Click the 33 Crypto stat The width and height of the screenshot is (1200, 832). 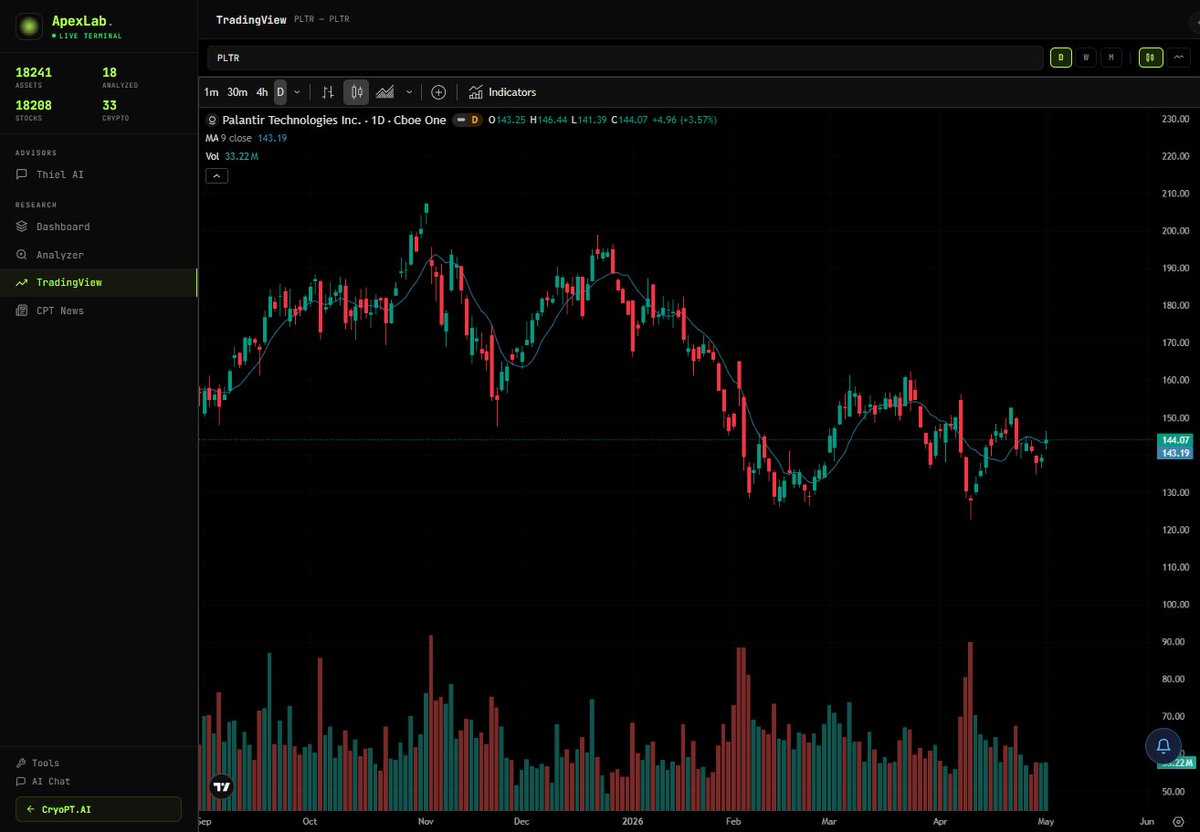(x=117, y=109)
